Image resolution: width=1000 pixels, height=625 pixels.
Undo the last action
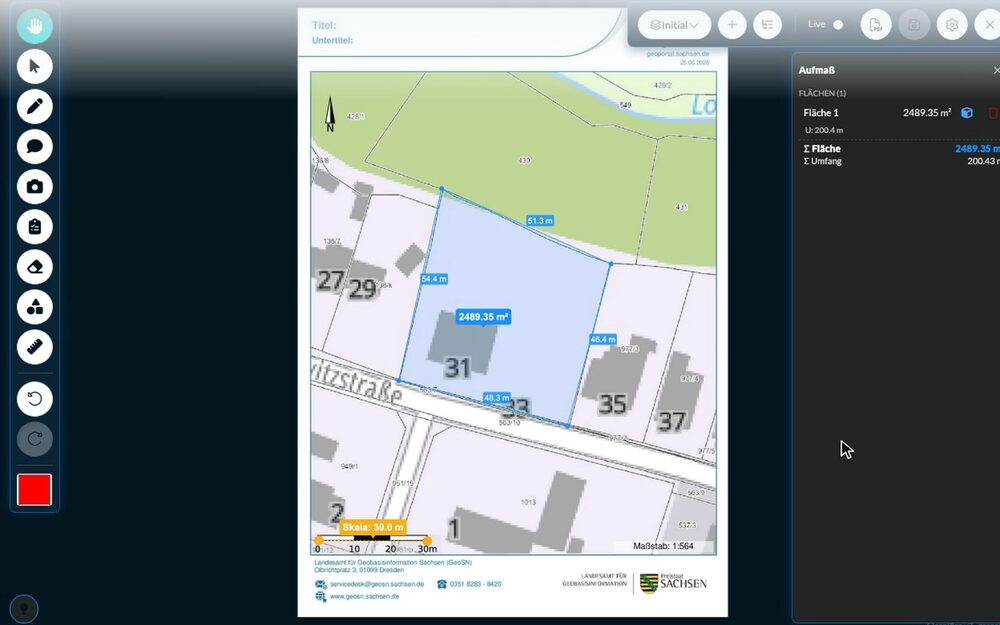point(34,399)
